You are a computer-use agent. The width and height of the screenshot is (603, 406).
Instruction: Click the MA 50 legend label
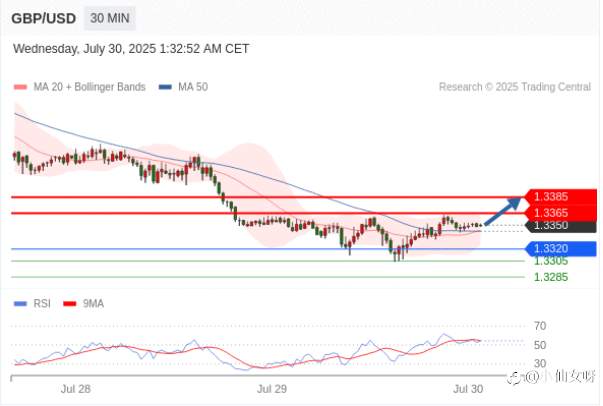193,87
